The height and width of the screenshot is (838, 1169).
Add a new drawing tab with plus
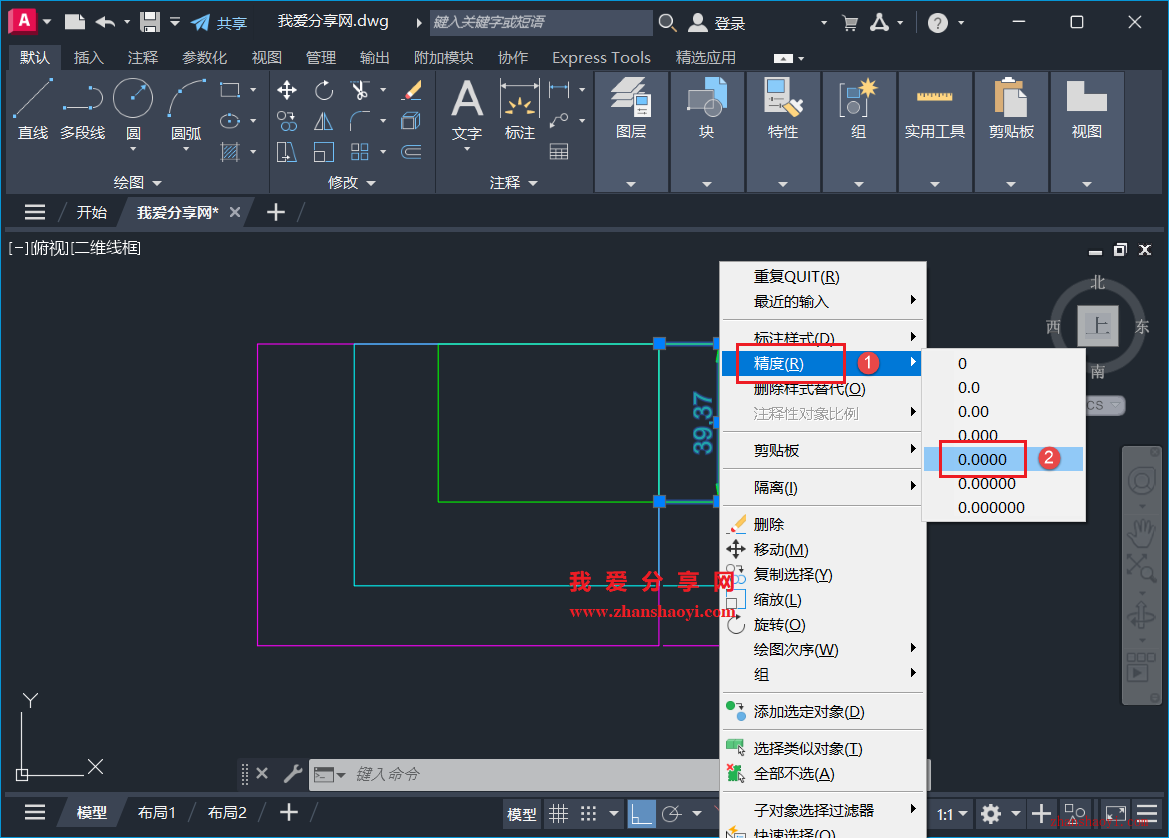click(276, 212)
